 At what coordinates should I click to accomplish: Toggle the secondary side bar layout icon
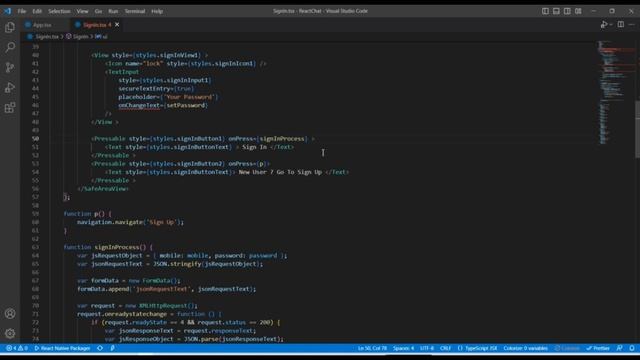[x=567, y=11]
